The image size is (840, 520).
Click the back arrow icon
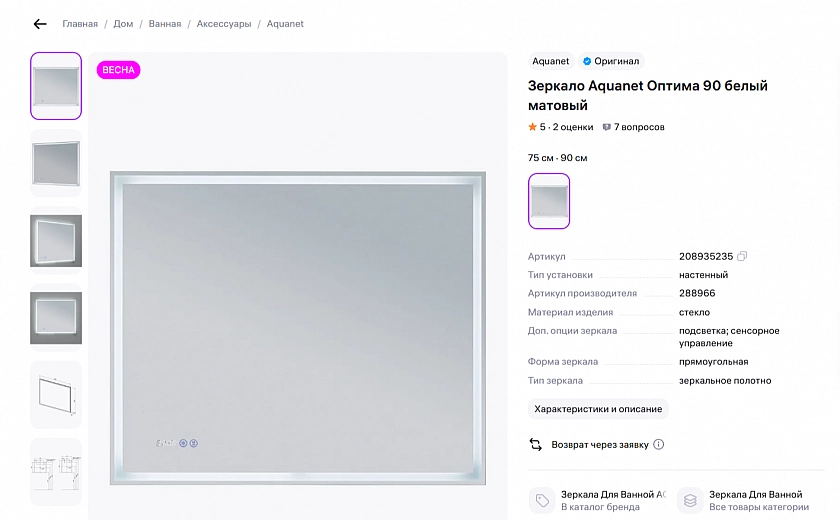[40, 24]
